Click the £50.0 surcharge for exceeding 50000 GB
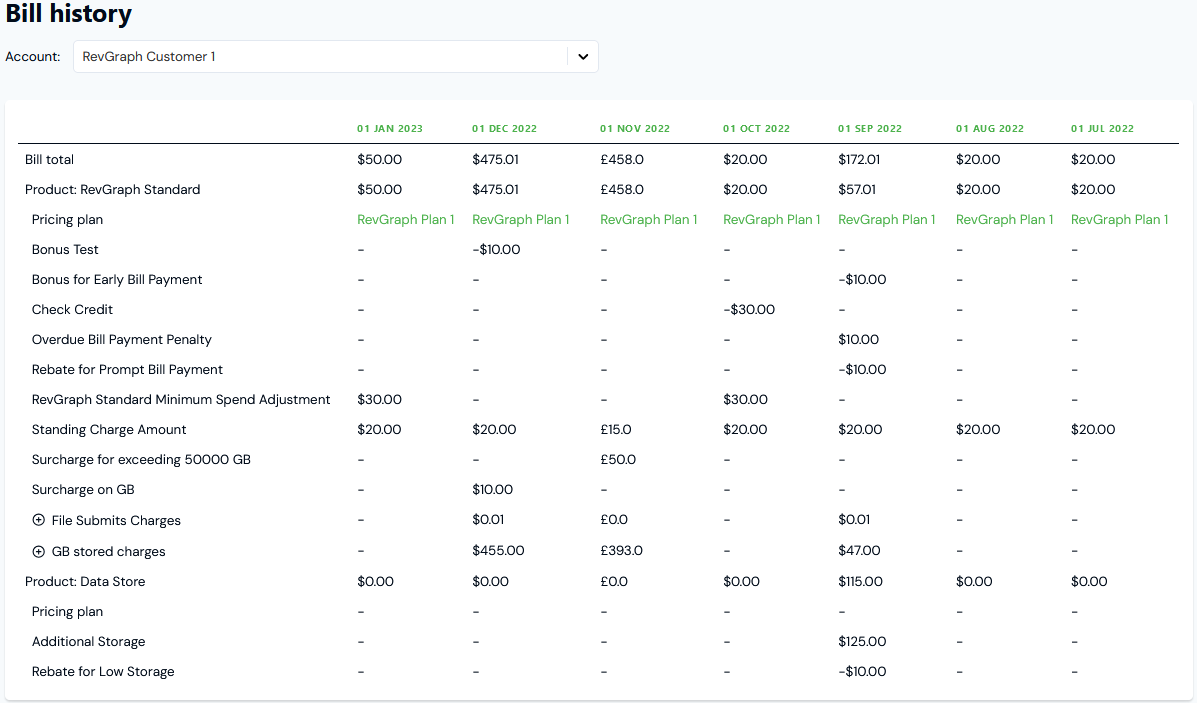The width and height of the screenshot is (1197, 703). coord(618,460)
